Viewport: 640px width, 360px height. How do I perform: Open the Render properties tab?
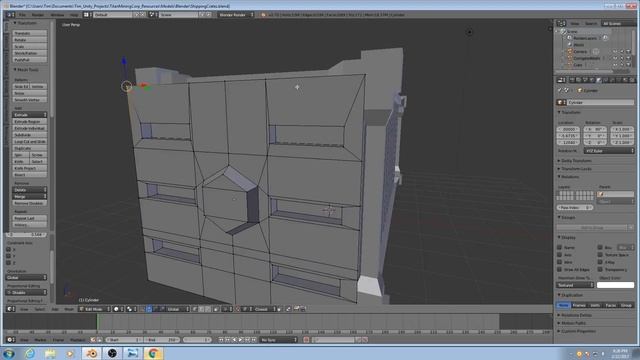[571, 80]
